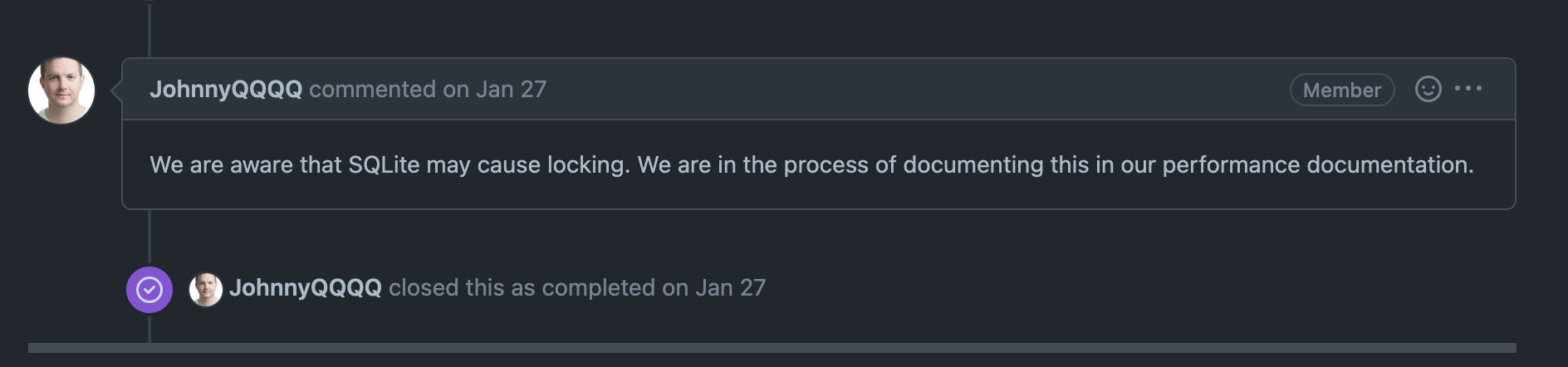1568x367 pixels.
Task: Click the gray divider bar at the bottom
Action: pyautogui.click(x=772, y=348)
